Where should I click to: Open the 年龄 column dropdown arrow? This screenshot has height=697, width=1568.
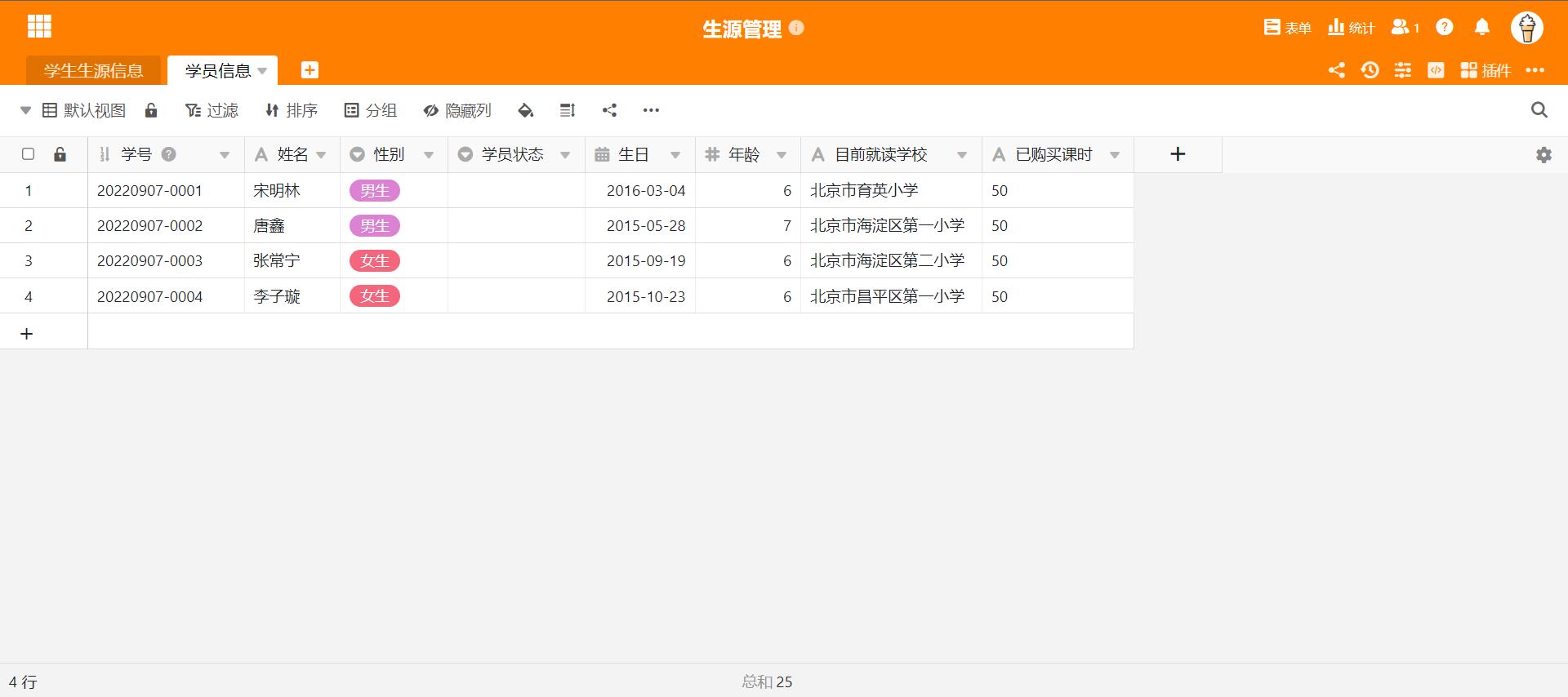[x=782, y=155]
